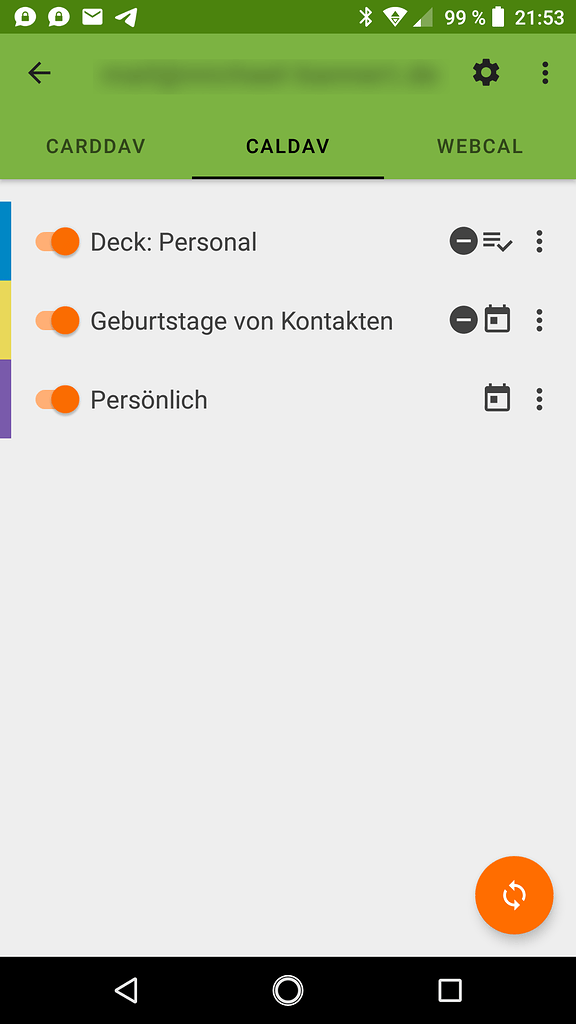
Task: Click the calendar icon for Geburtstage von Kontakten
Action: pyautogui.click(x=496, y=320)
